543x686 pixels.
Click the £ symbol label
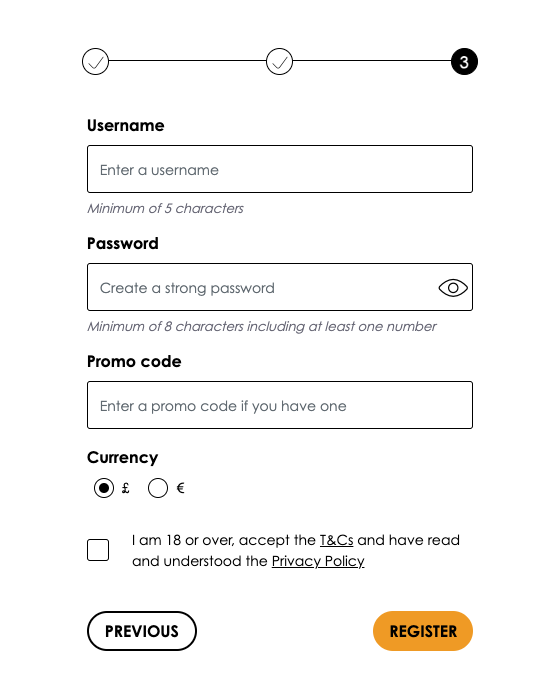(x=126, y=488)
